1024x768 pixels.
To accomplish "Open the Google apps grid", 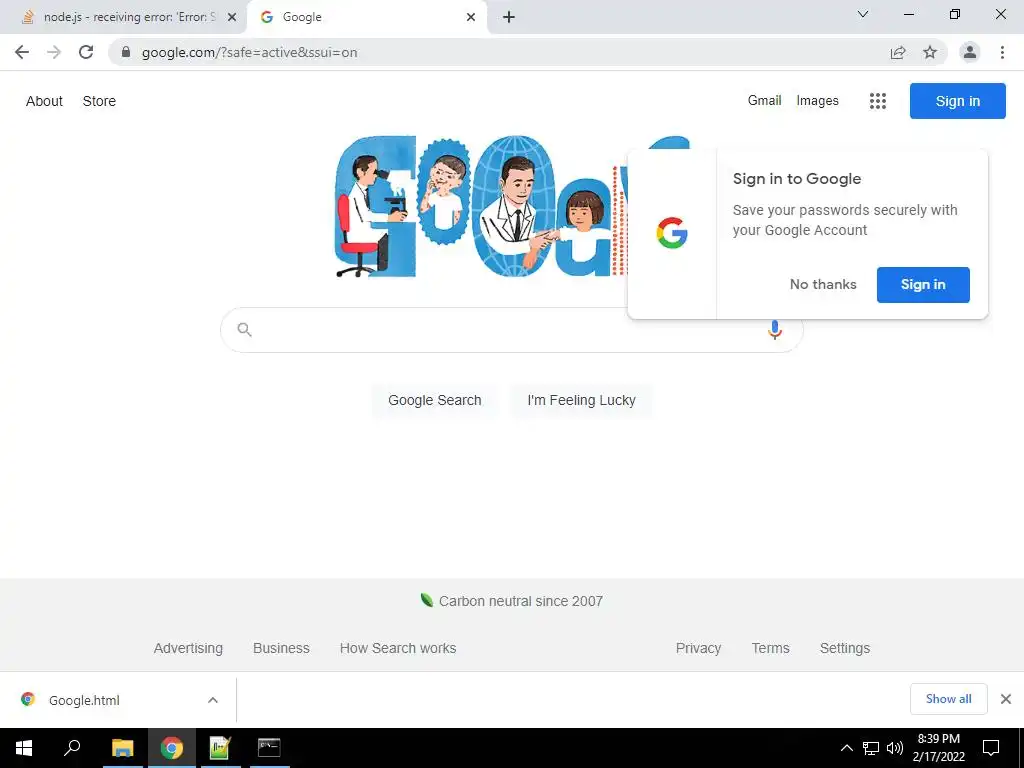I will 878,101.
